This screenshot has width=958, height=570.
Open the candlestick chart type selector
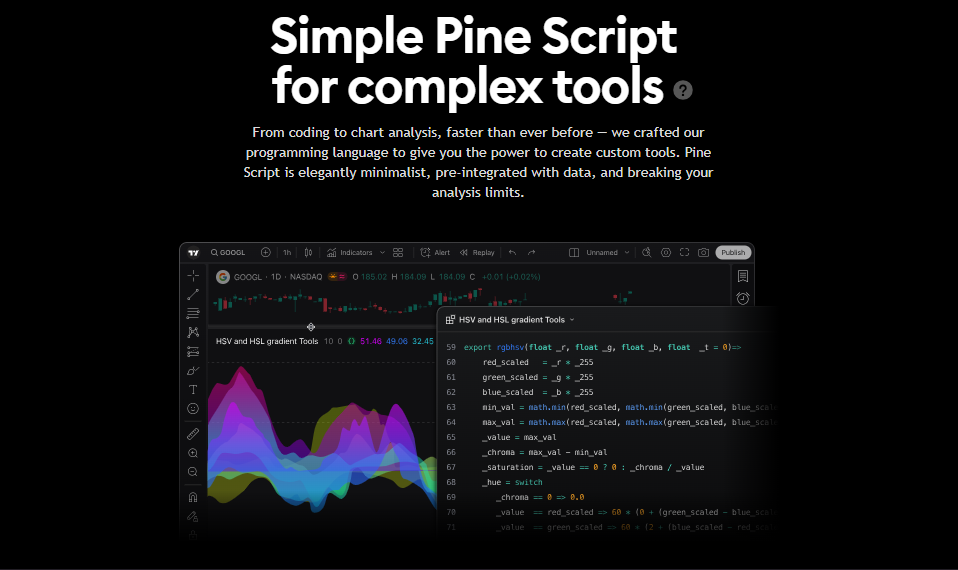(x=309, y=252)
